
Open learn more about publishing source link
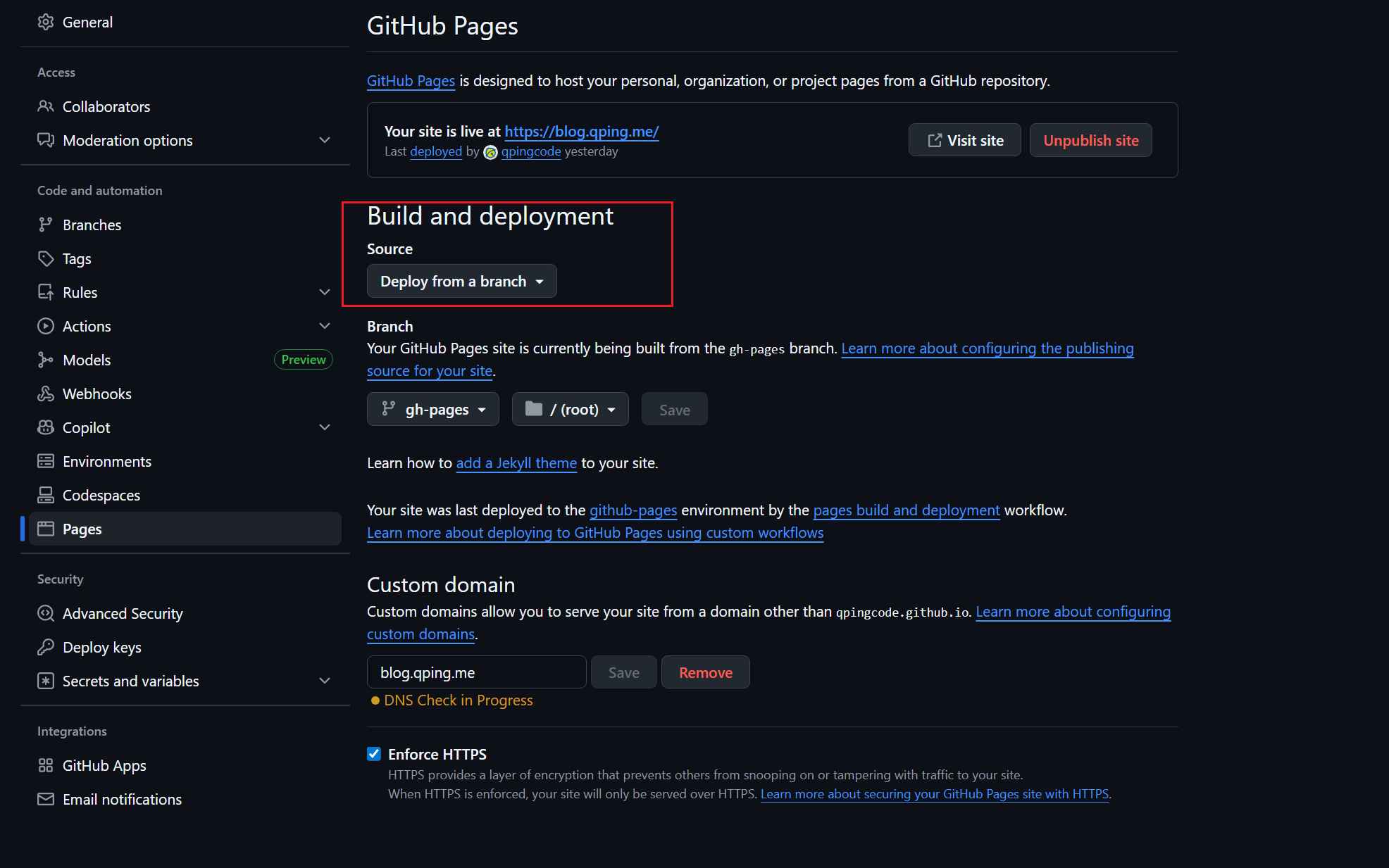[x=988, y=348]
